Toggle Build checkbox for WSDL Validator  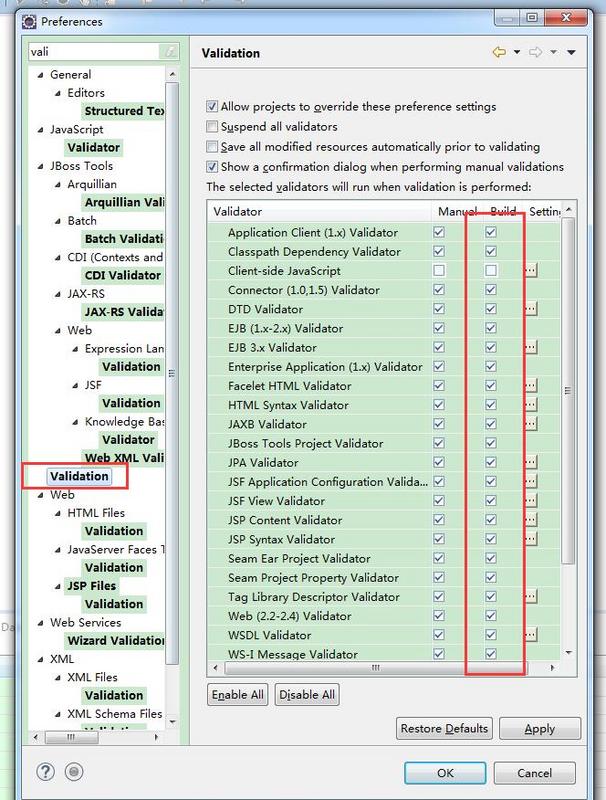click(491, 635)
